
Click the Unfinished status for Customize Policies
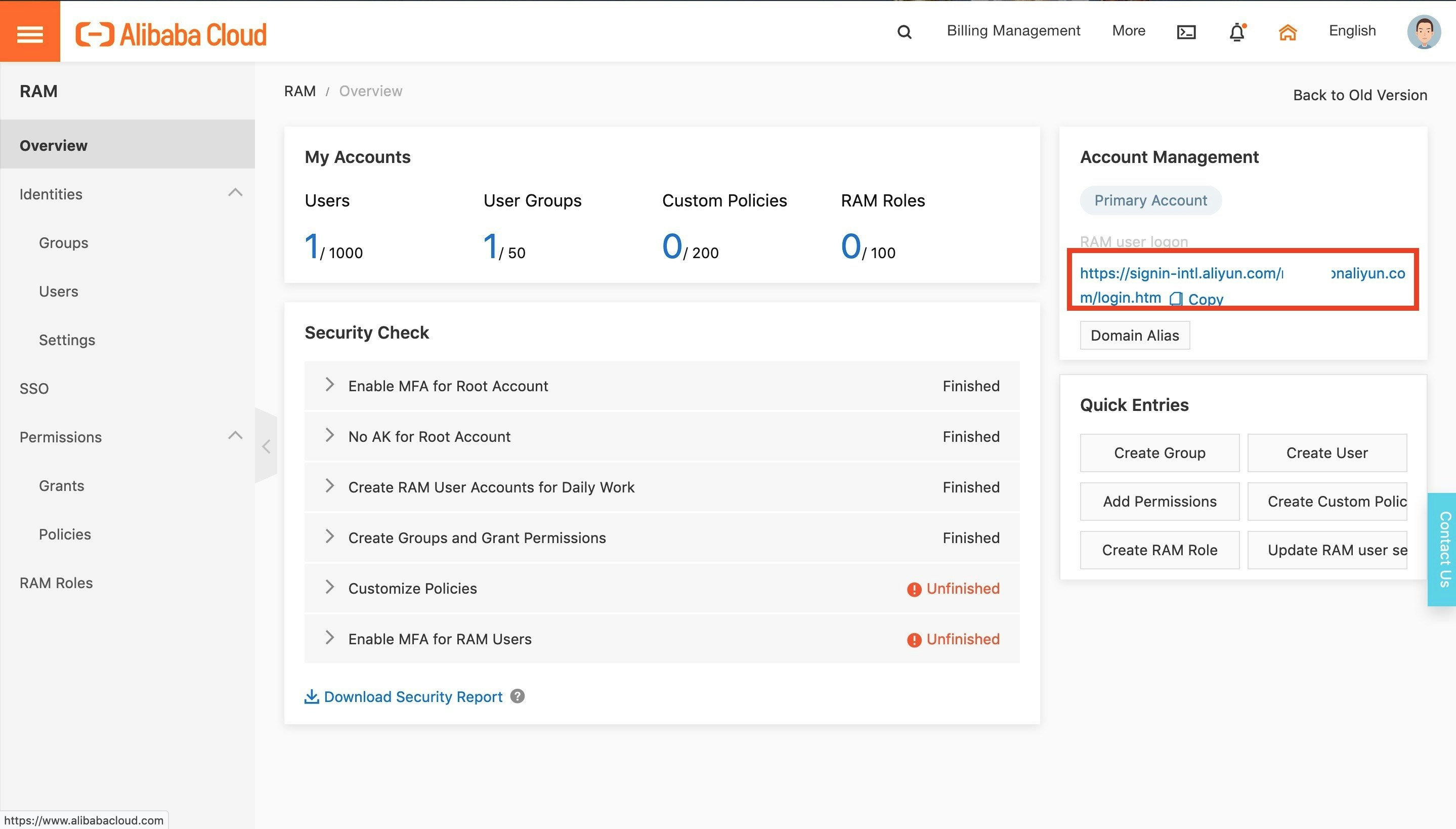pos(963,588)
